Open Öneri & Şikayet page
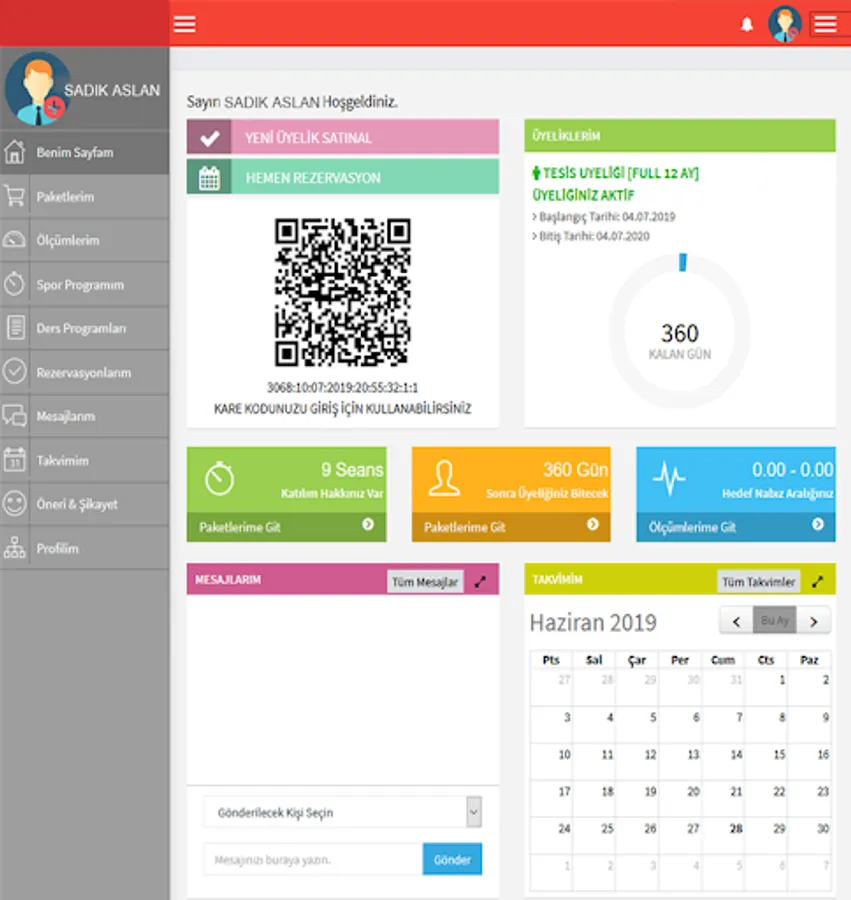Image resolution: width=851 pixels, height=900 pixels. [84, 504]
